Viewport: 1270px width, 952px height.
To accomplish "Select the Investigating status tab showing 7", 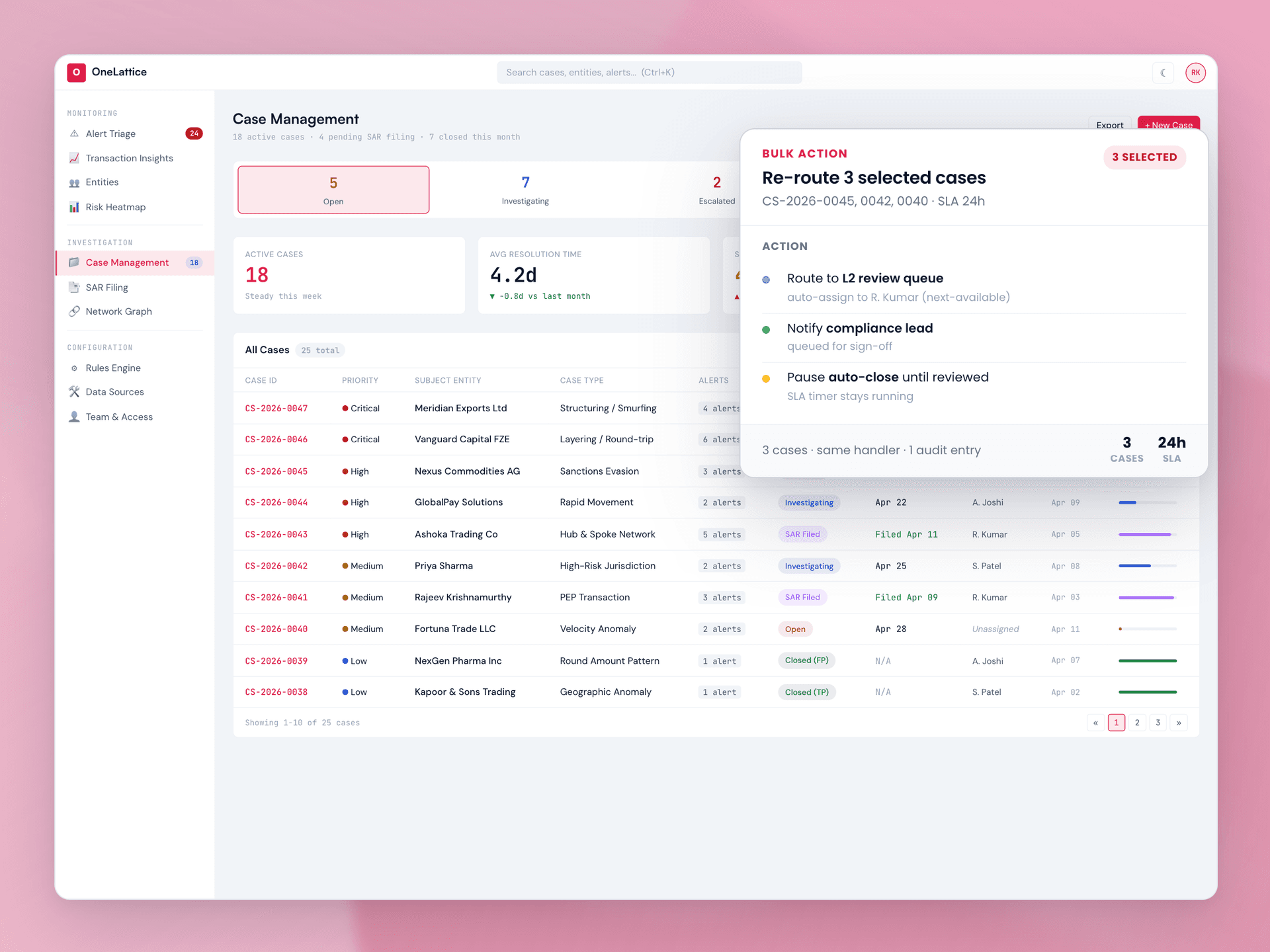I will [525, 190].
